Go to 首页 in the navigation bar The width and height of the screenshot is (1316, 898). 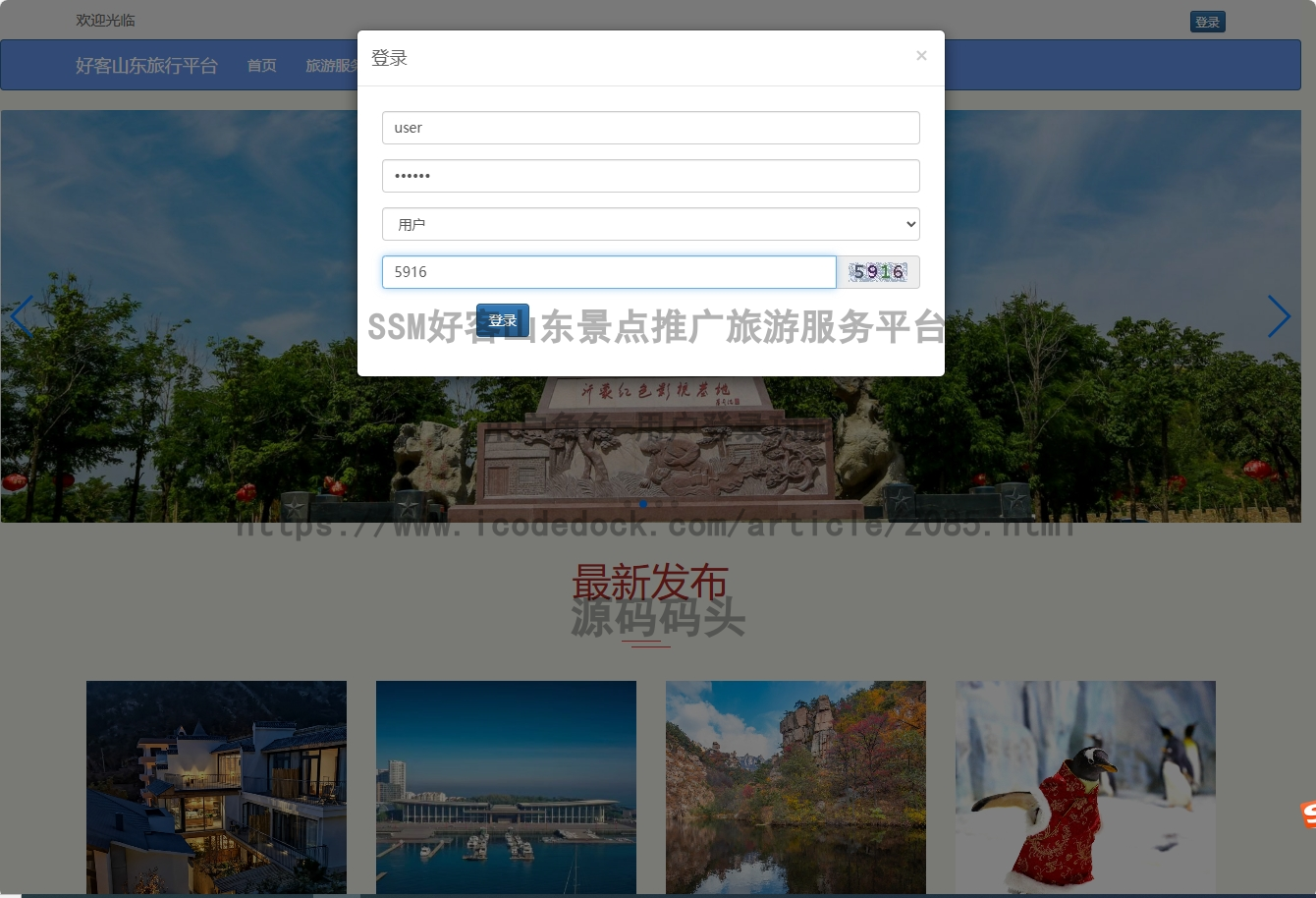coord(262,65)
